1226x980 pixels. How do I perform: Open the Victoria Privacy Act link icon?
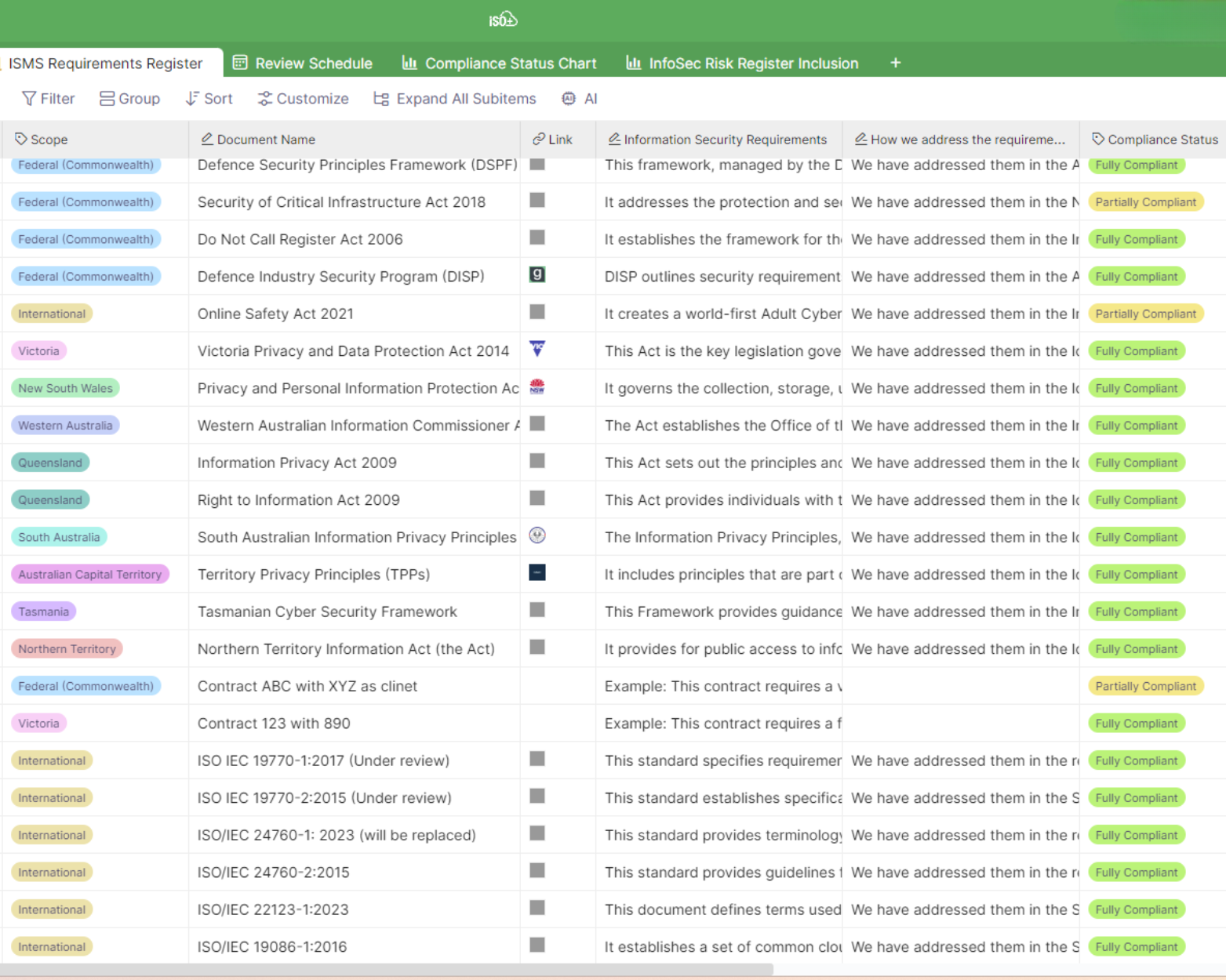537,350
